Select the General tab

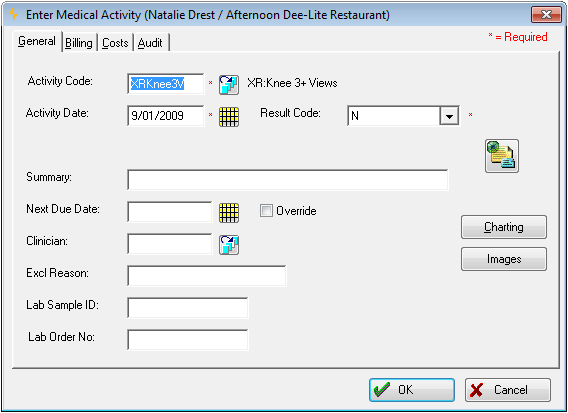(x=37, y=41)
